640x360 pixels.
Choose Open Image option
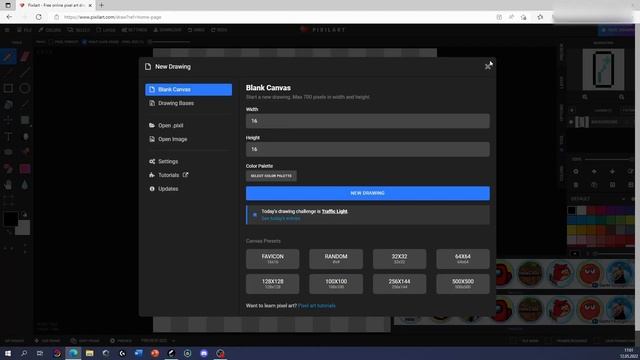coord(189,139)
